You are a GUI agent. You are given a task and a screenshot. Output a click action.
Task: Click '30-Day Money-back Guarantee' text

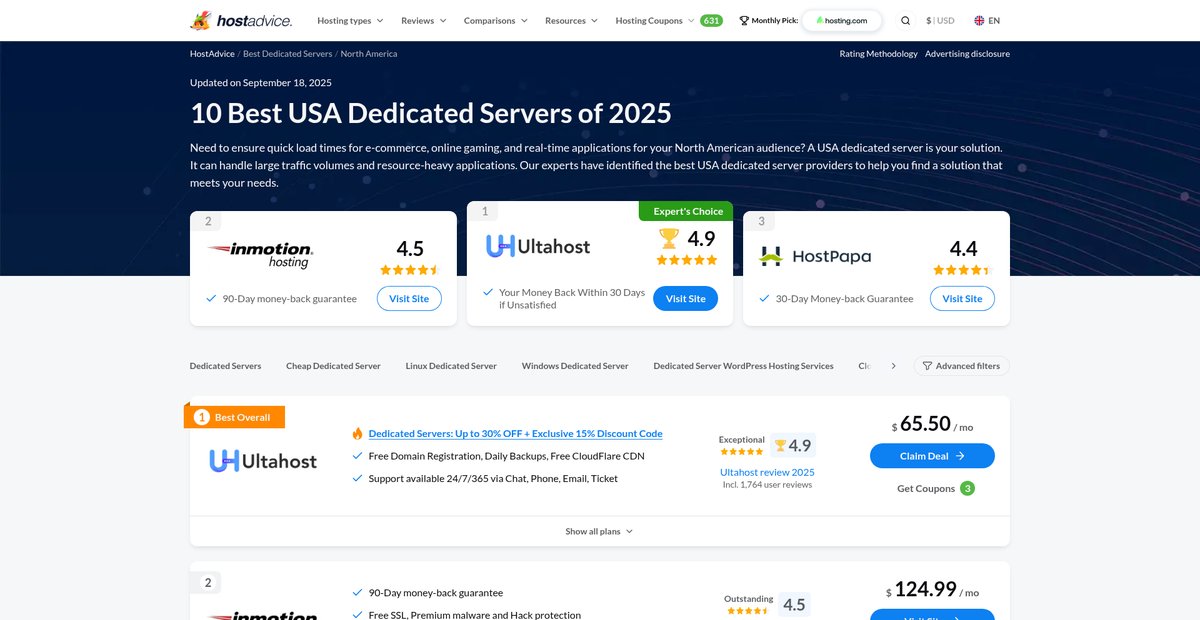pos(844,298)
